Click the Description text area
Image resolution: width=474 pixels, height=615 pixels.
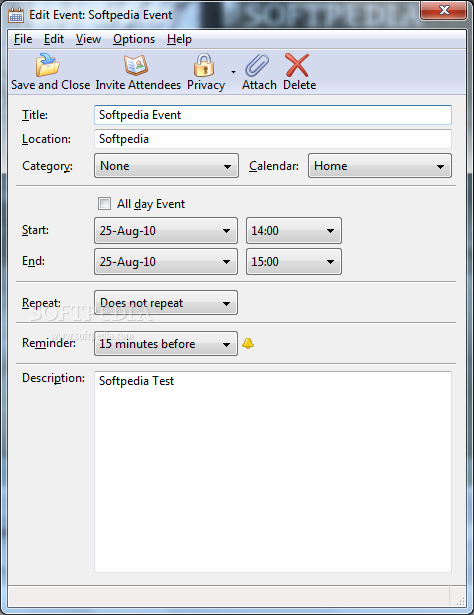pos(273,472)
